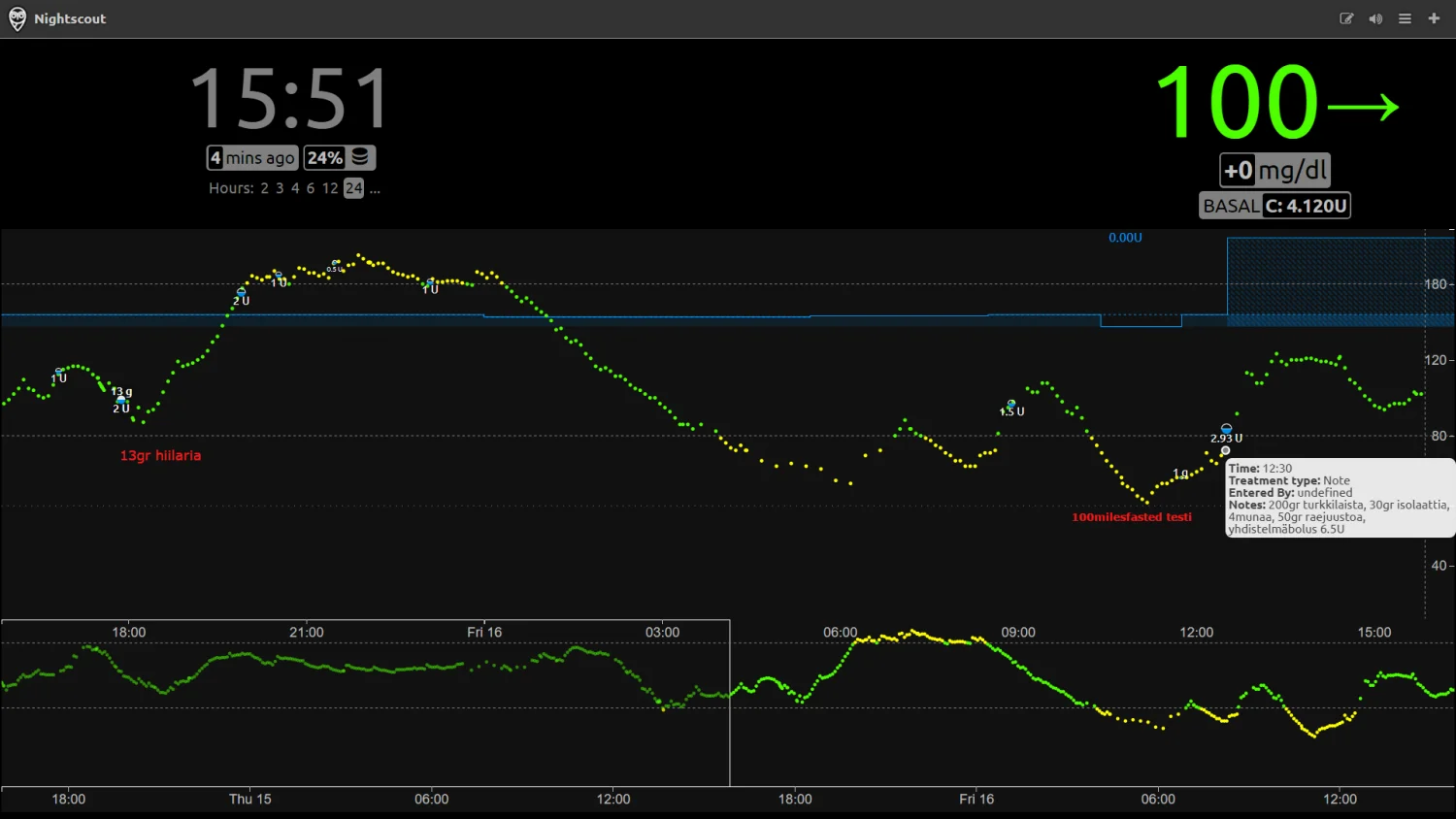Open the edit mode pencil icon

click(x=1346, y=18)
